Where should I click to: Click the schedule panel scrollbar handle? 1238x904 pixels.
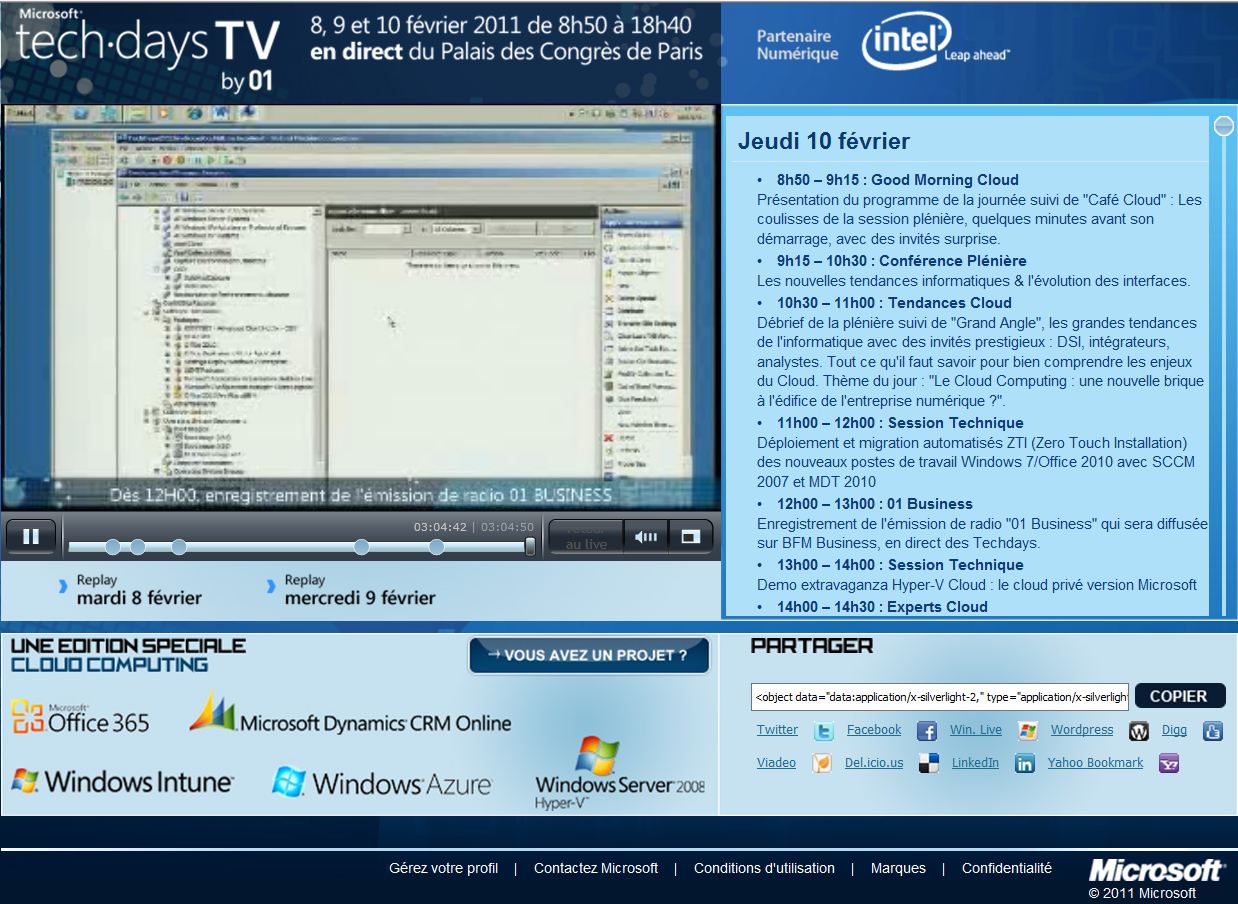tap(1223, 126)
